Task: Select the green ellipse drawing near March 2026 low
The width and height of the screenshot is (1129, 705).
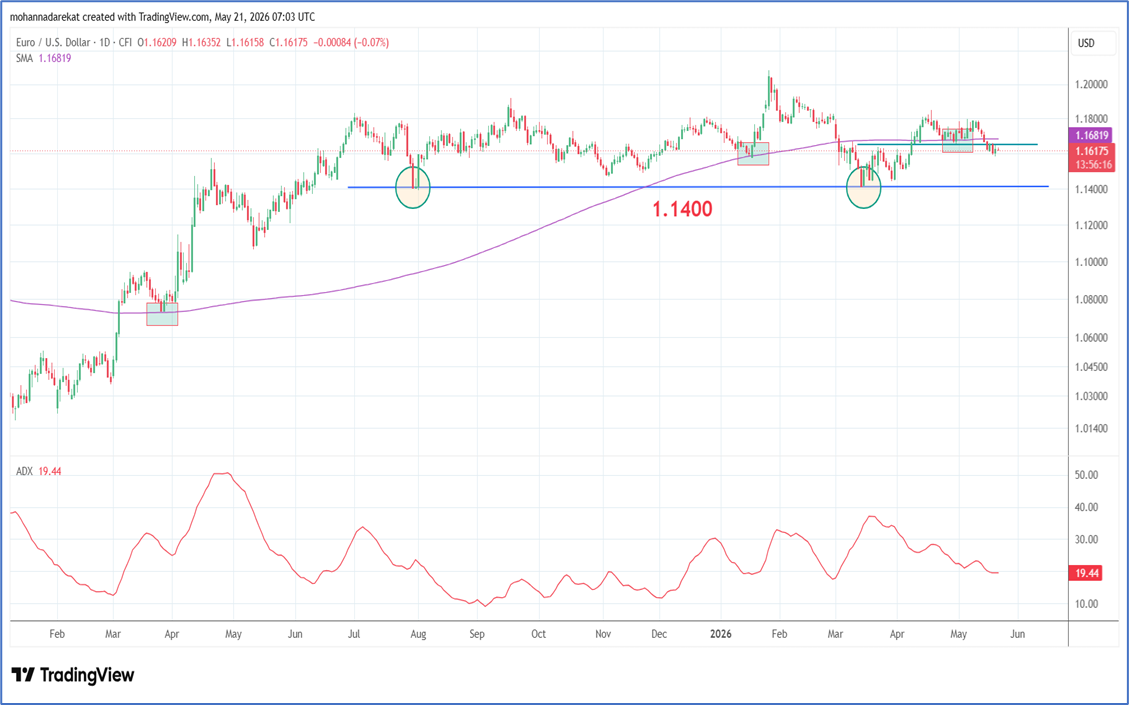Action: coord(863,187)
